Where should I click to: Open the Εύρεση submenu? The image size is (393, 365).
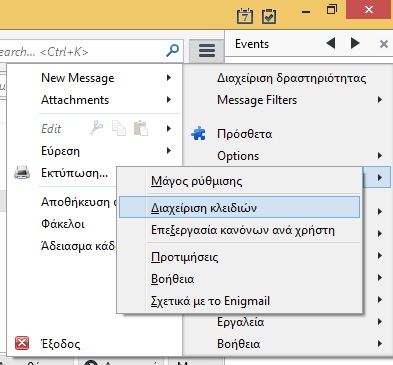(94, 151)
